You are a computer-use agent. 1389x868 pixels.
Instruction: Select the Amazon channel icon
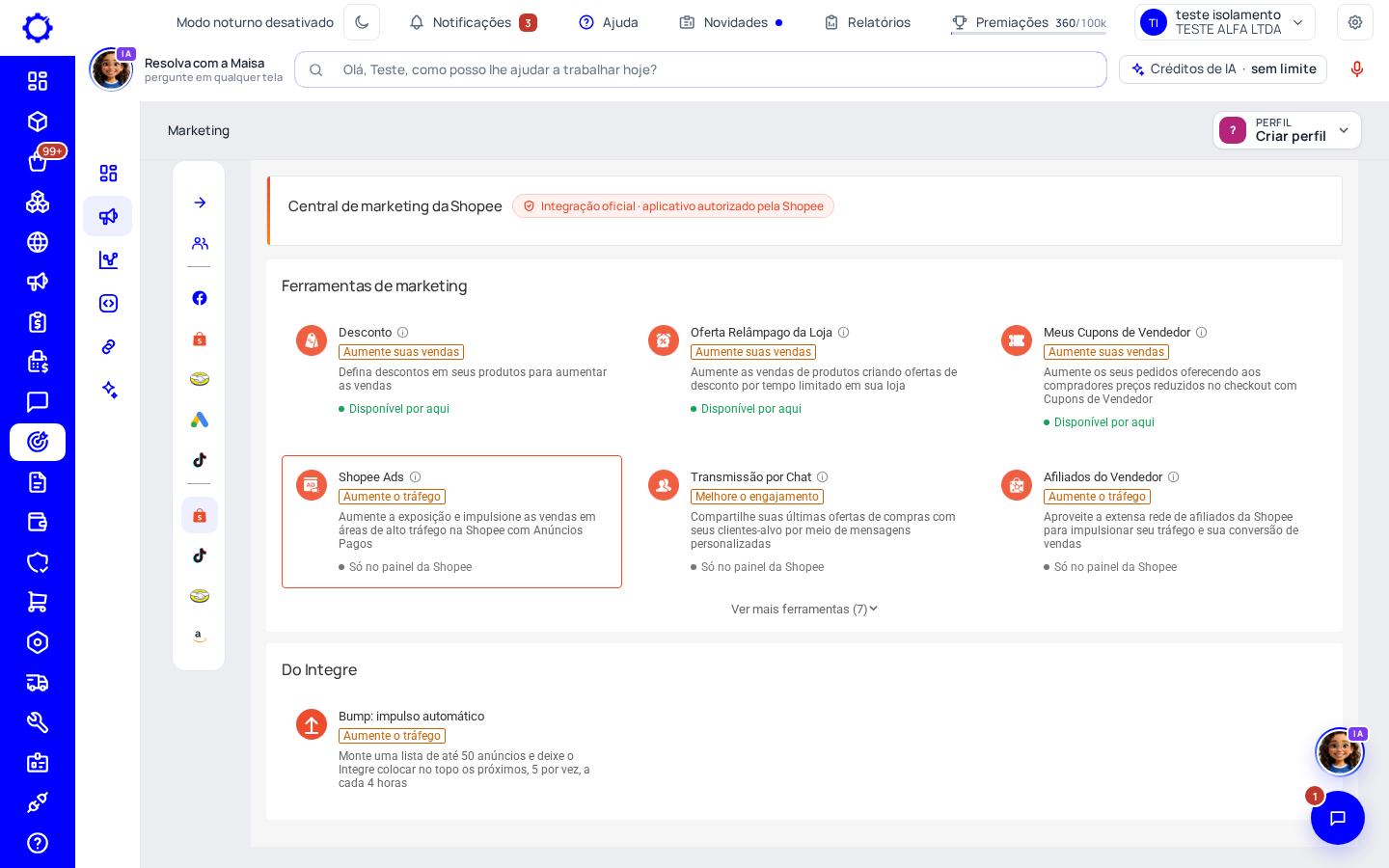[200, 637]
